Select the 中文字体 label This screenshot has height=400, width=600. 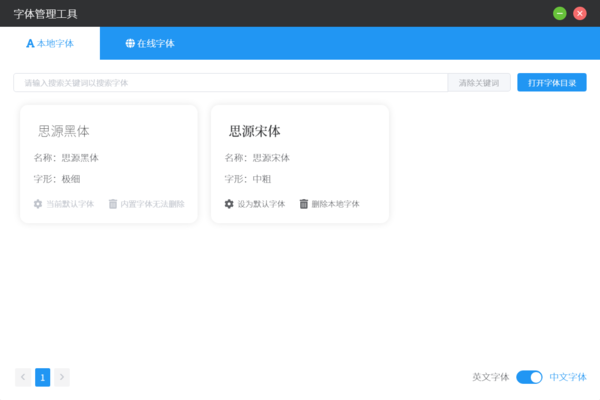568,377
